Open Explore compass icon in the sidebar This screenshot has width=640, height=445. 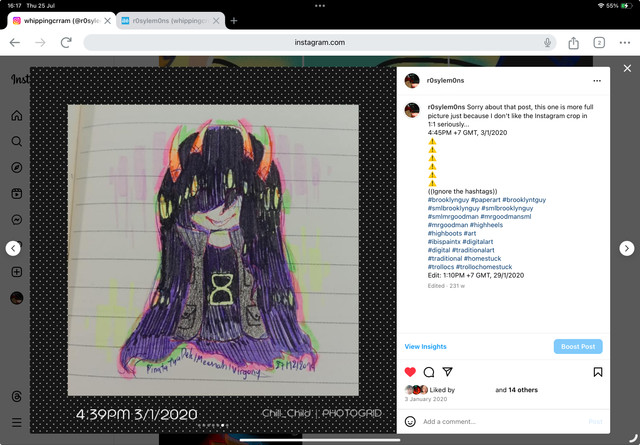click(x=17, y=167)
